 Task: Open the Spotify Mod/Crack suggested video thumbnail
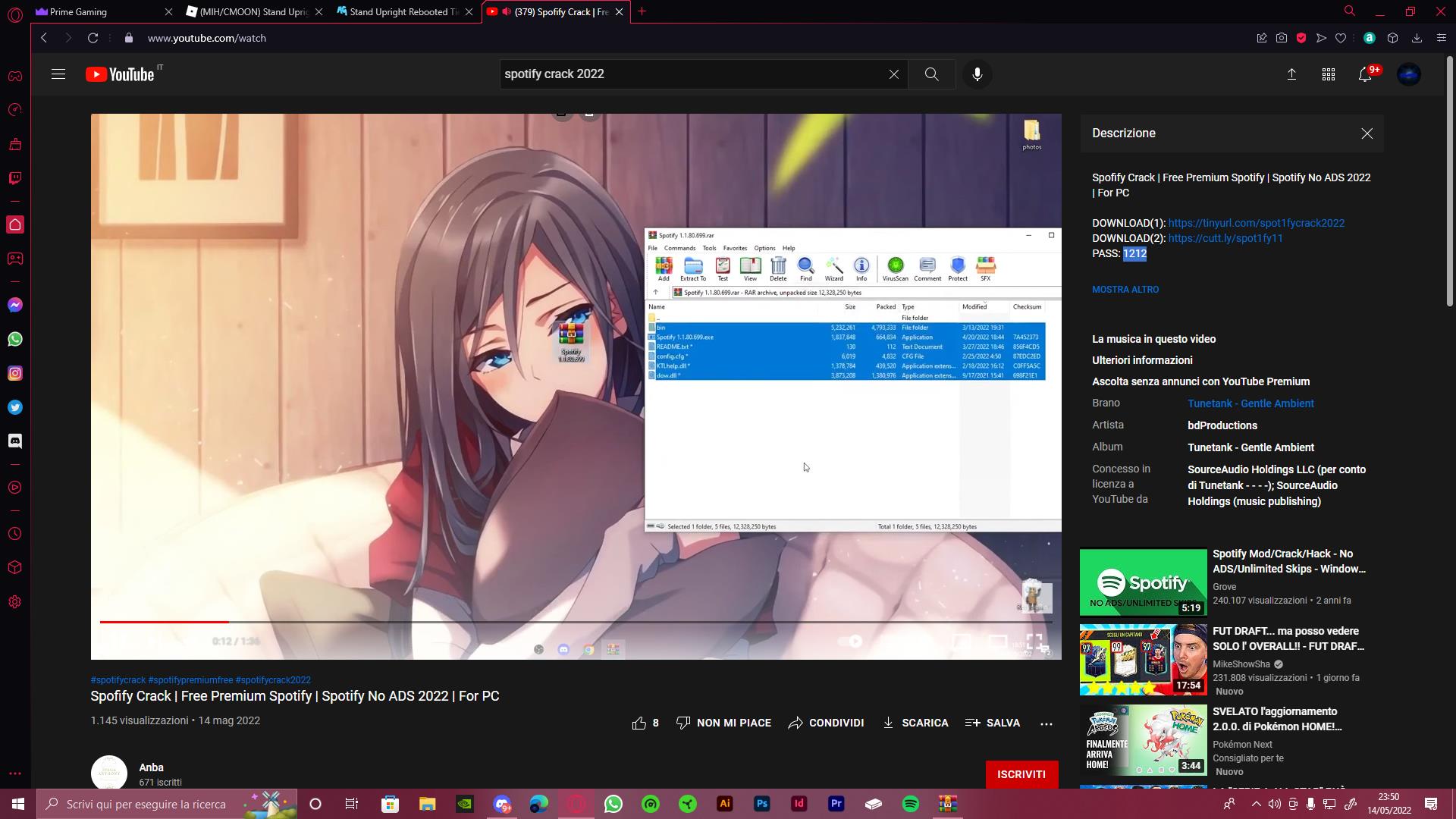pyautogui.click(x=1143, y=582)
